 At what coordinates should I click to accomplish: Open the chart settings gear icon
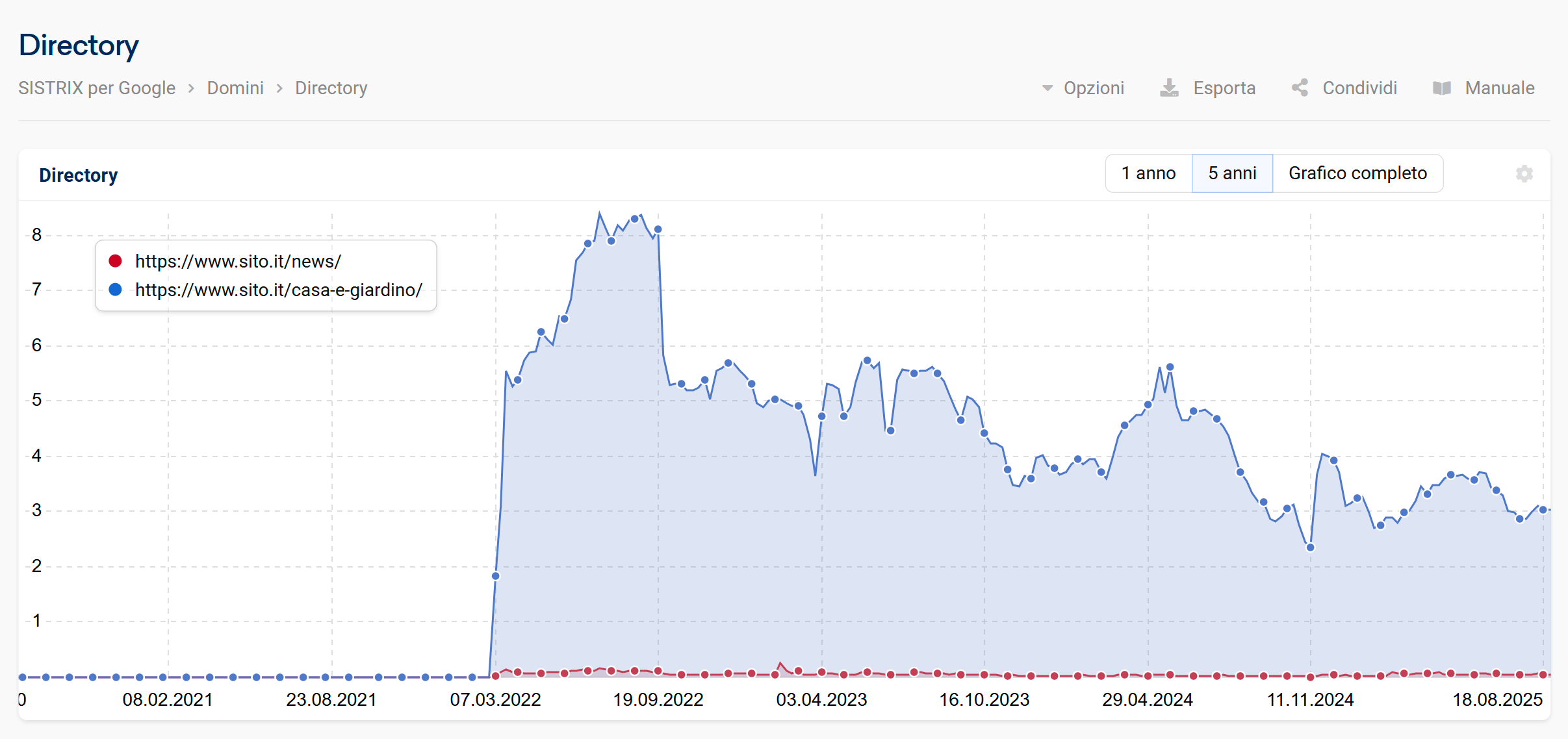[1524, 173]
